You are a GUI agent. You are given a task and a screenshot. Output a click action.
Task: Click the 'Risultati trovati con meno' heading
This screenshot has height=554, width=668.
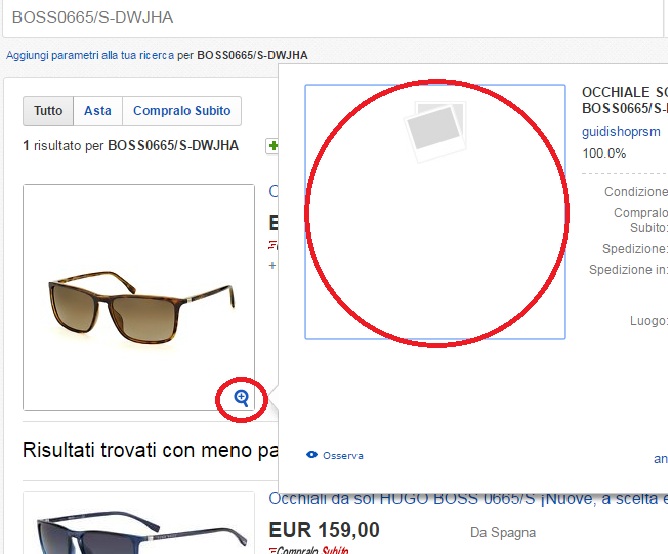pyautogui.click(x=150, y=450)
